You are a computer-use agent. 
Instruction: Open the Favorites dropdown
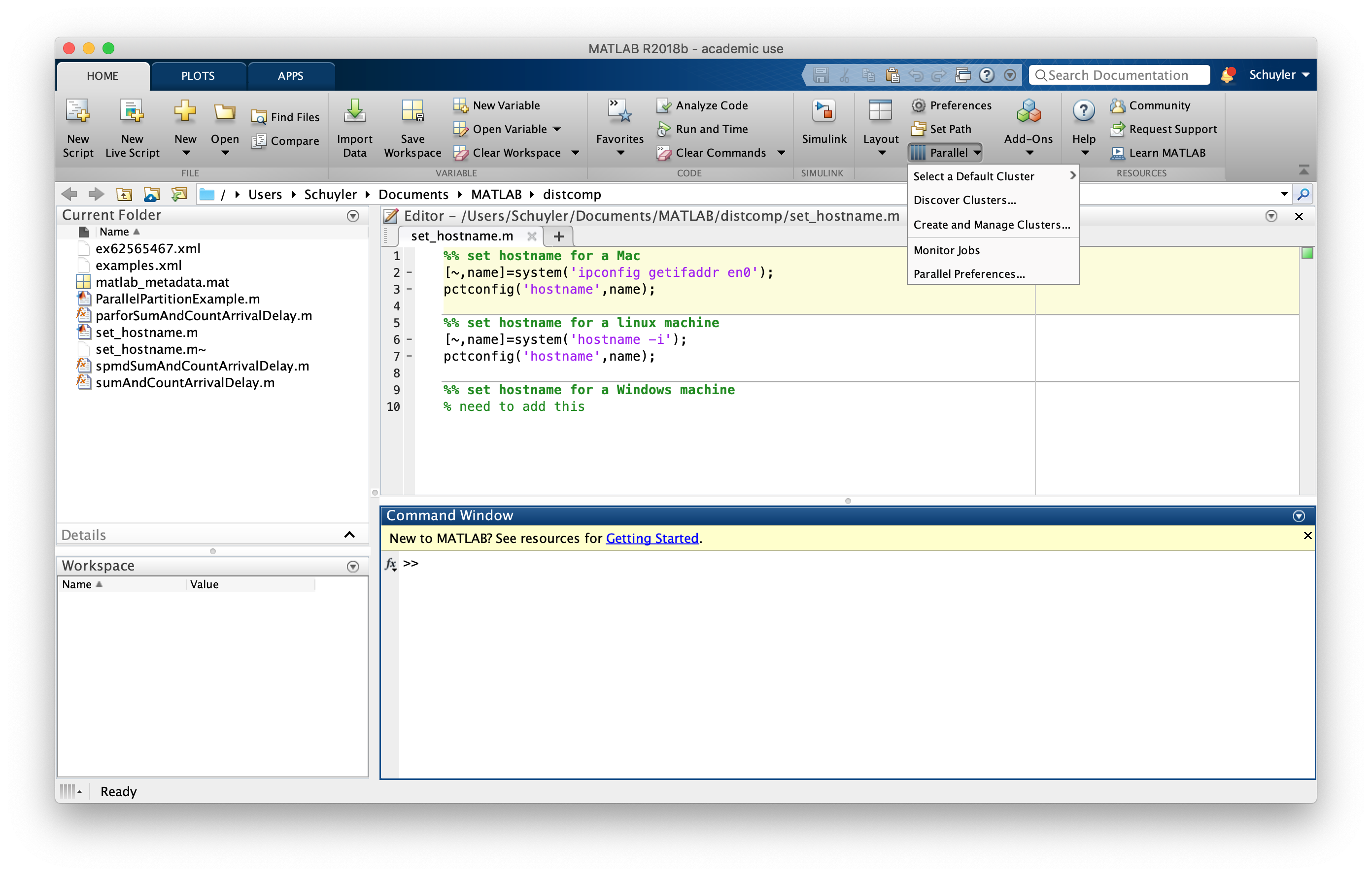click(620, 128)
